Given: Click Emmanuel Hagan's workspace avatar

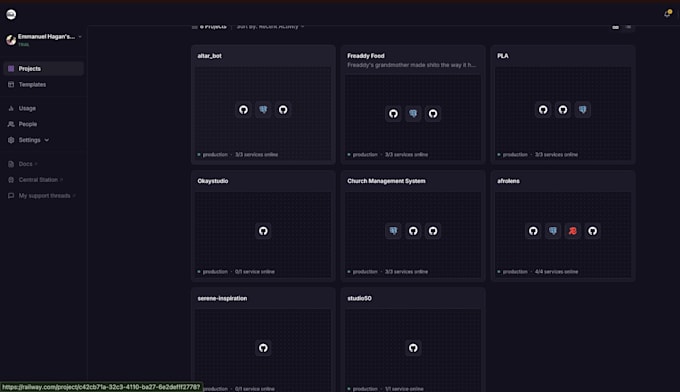Looking at the screenshot, I should coord(11,40).
